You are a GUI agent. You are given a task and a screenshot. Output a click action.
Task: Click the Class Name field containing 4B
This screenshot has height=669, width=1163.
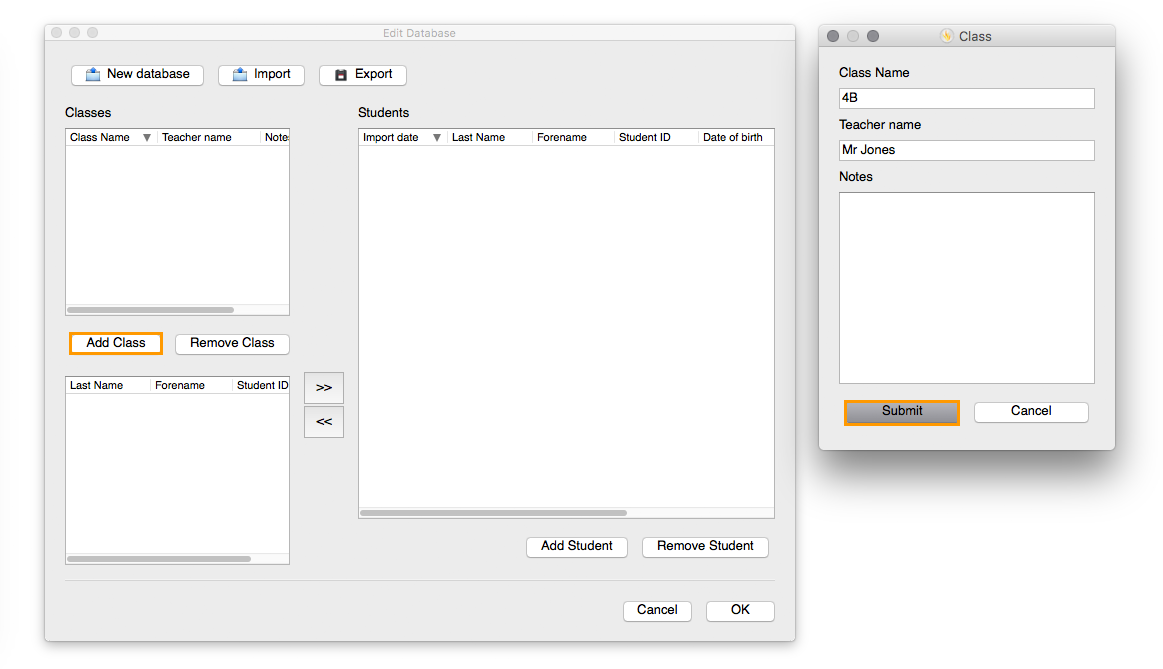(966, 98)
